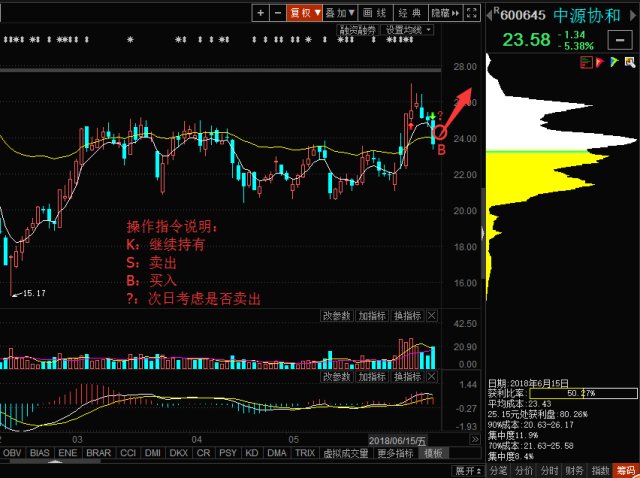Select the 筹码 tab
Image resolution: width=640 pixels, height=478 pixels.
[626, 471]
